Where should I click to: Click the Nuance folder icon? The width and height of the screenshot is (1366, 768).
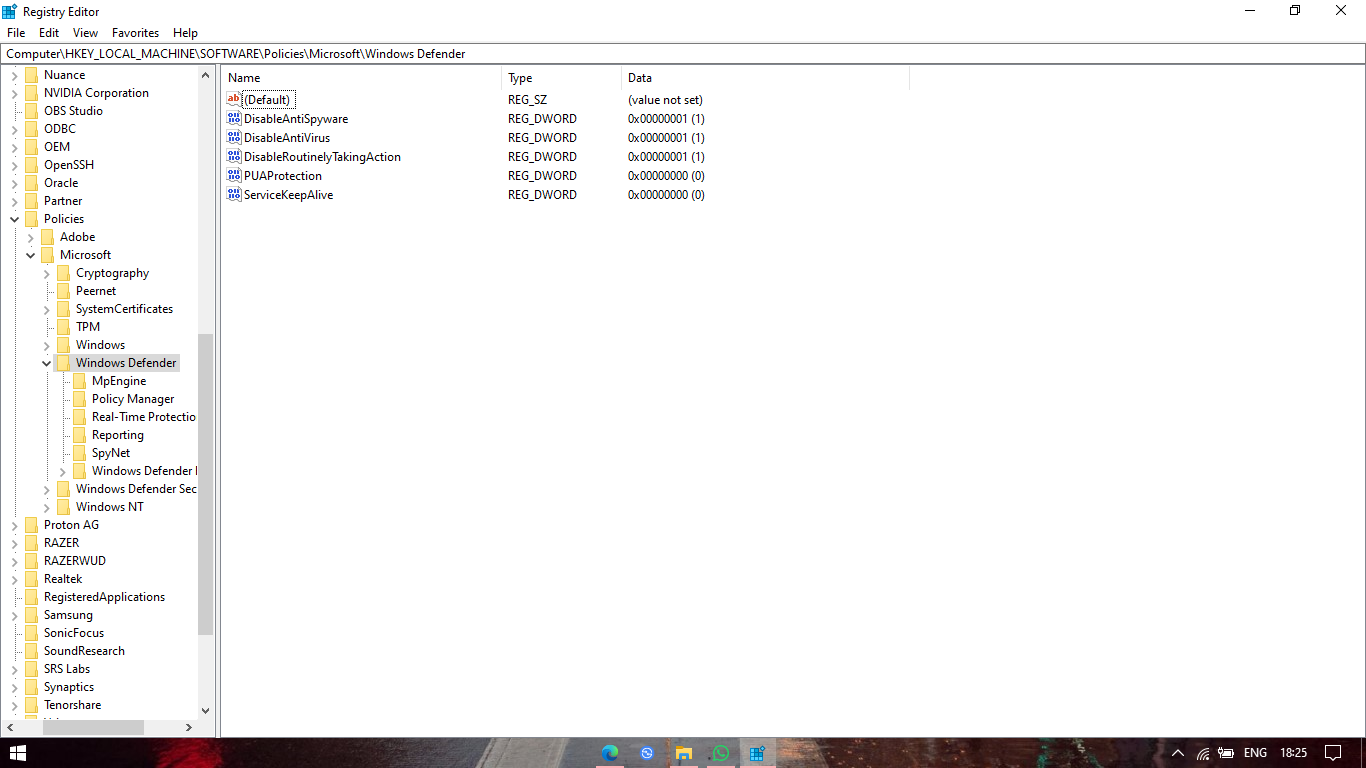point(31,75)
